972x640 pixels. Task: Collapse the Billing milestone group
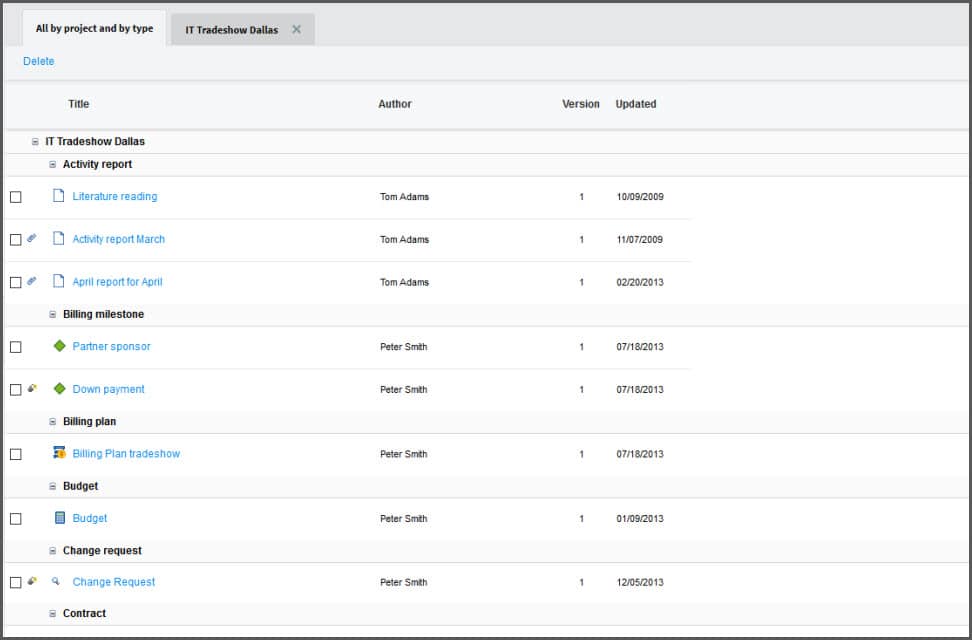coord(53,314)
